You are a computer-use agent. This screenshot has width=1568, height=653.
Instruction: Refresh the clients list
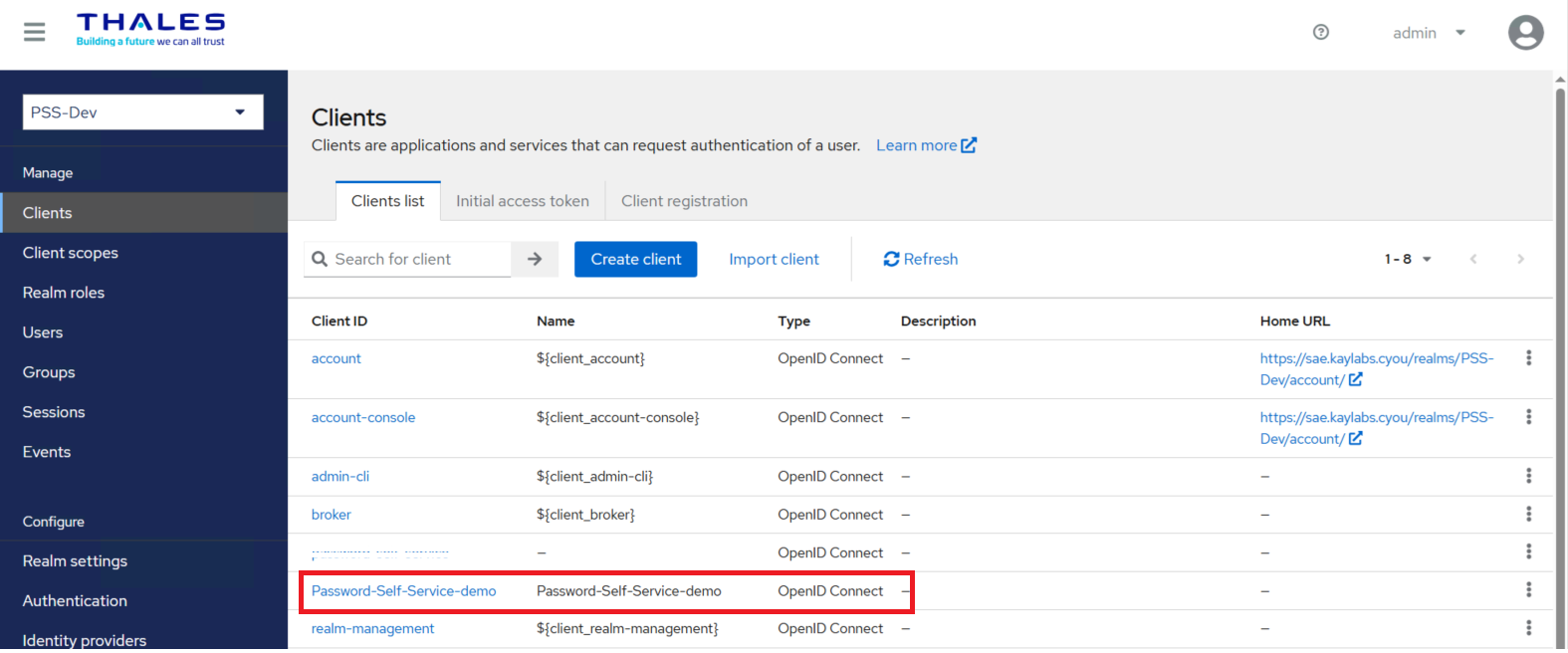pos(920,259)
